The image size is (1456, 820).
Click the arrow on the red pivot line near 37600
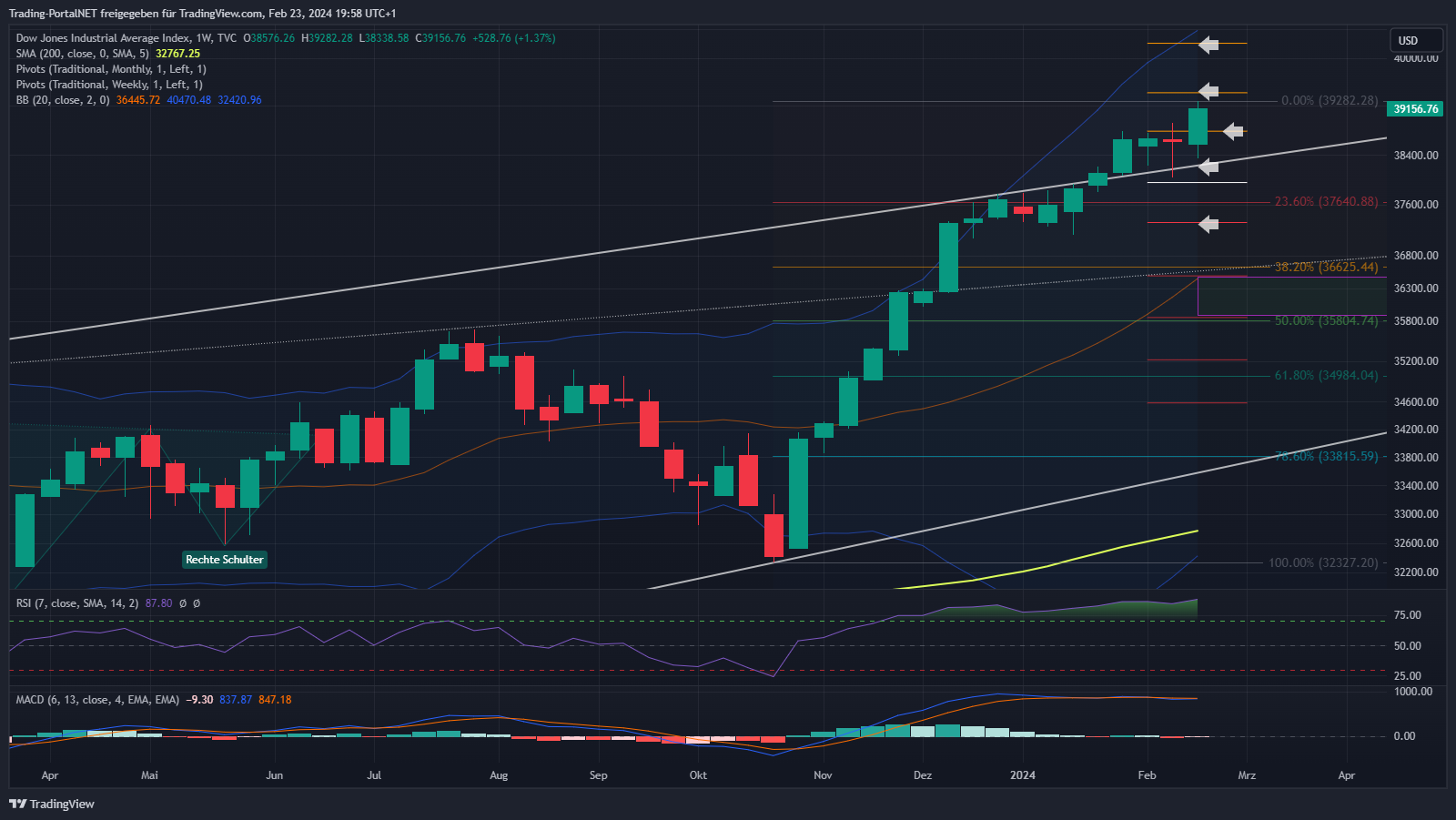tap(1208, 224)
